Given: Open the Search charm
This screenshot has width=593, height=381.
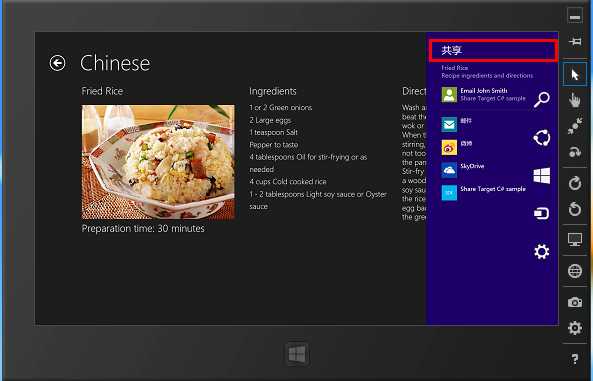Looking at the screenshot, I should [x=542, y=100].
